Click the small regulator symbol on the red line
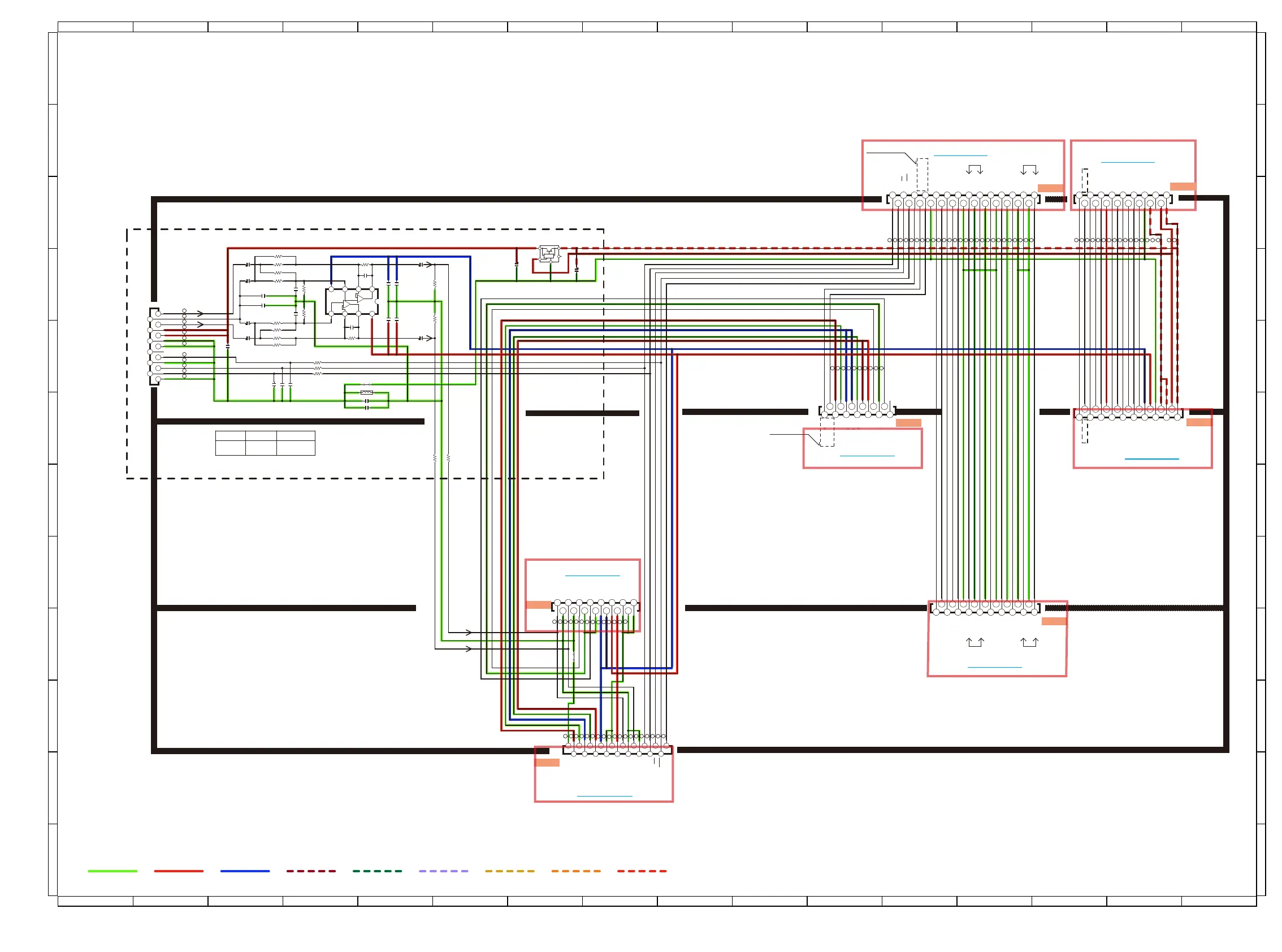 549,254
